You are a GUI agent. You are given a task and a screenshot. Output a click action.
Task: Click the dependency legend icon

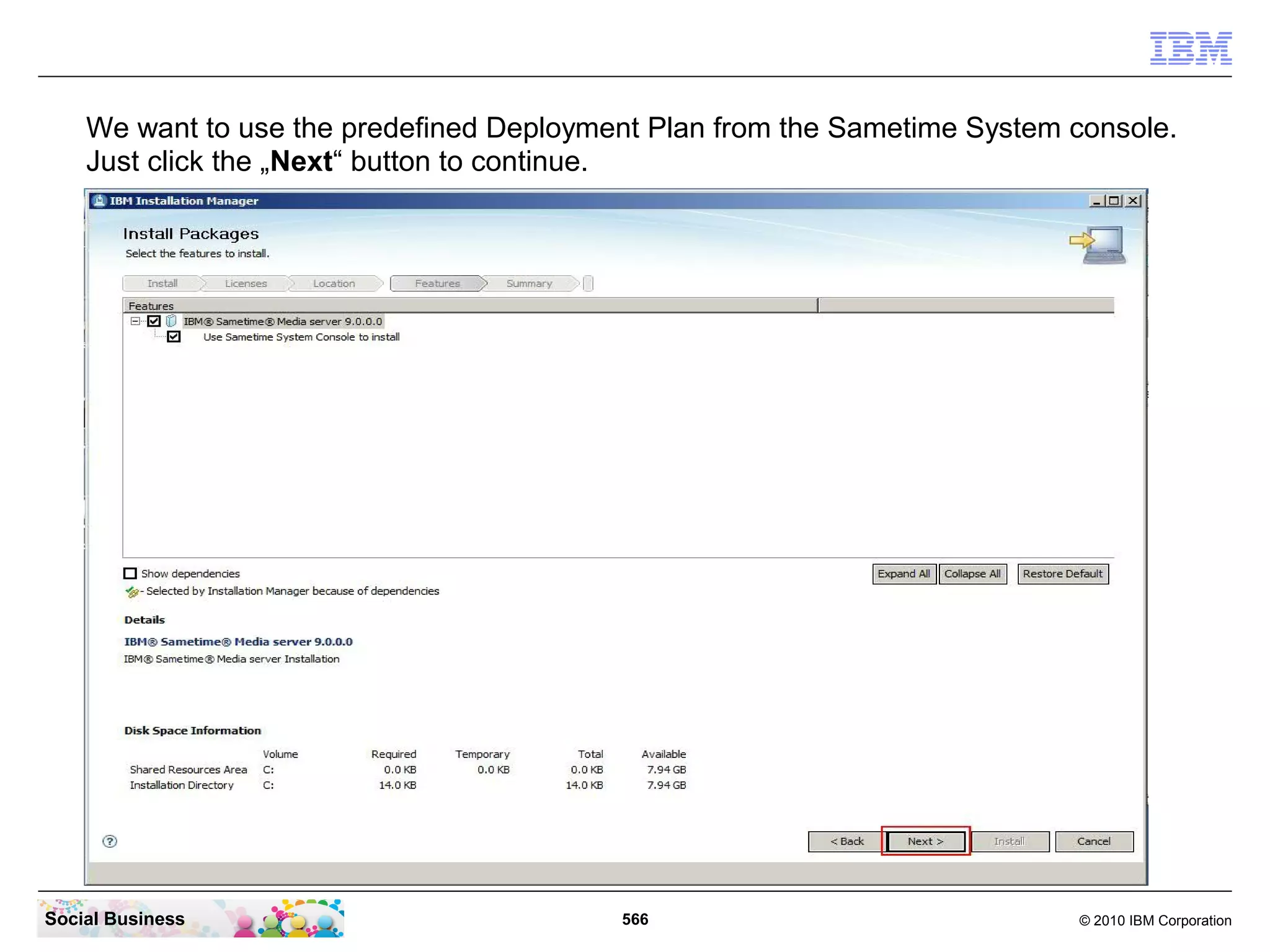point(132,592)
